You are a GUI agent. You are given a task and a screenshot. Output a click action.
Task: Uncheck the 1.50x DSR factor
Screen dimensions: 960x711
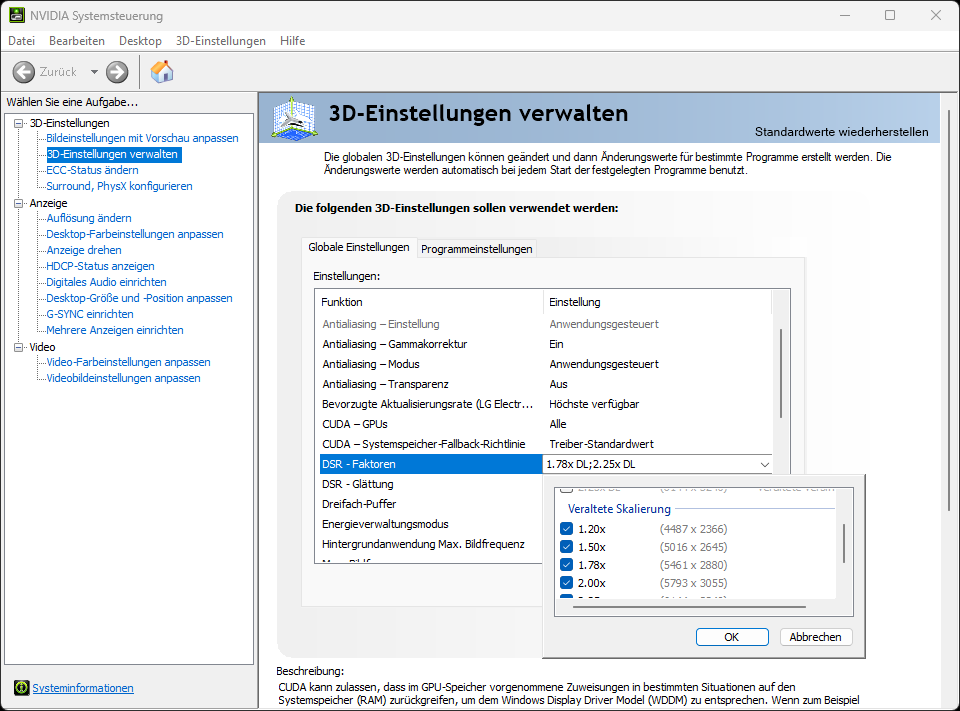point(566,547)
